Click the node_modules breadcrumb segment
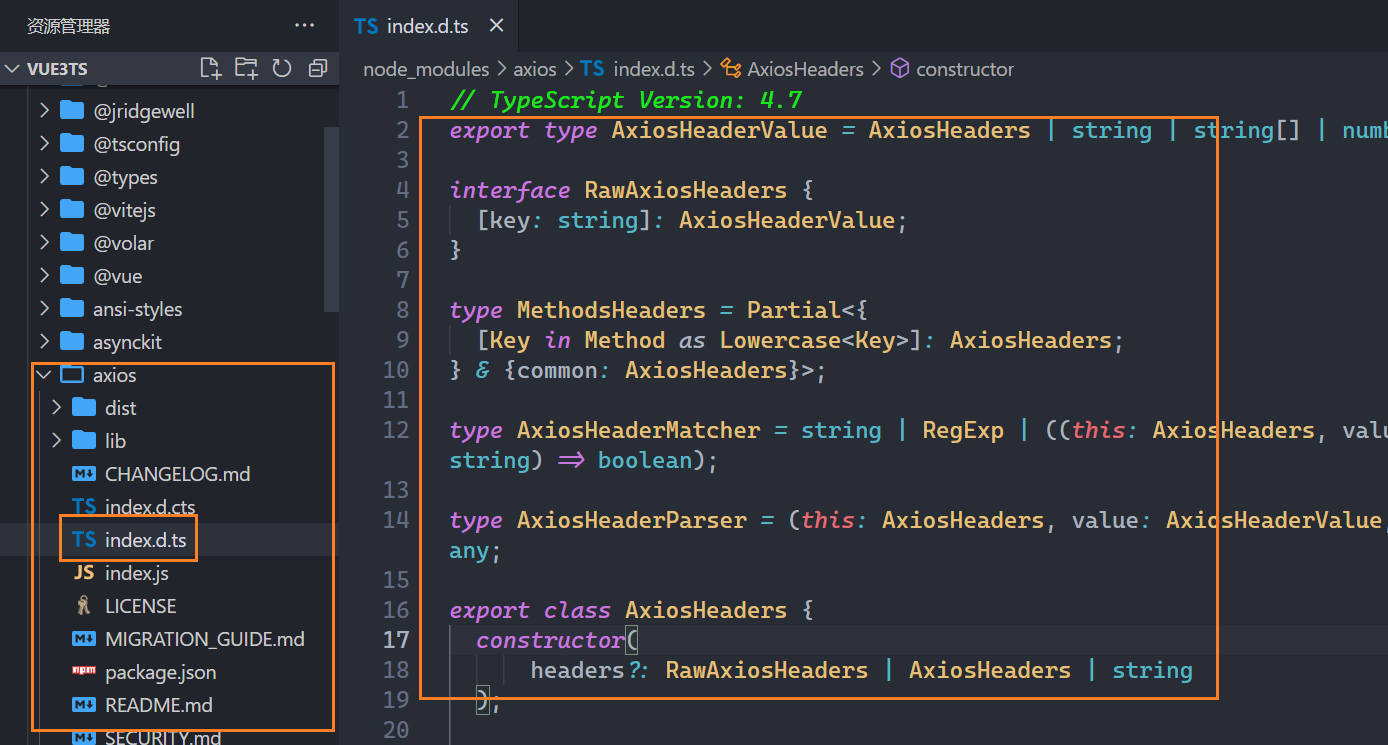 [x=426, y=69]
